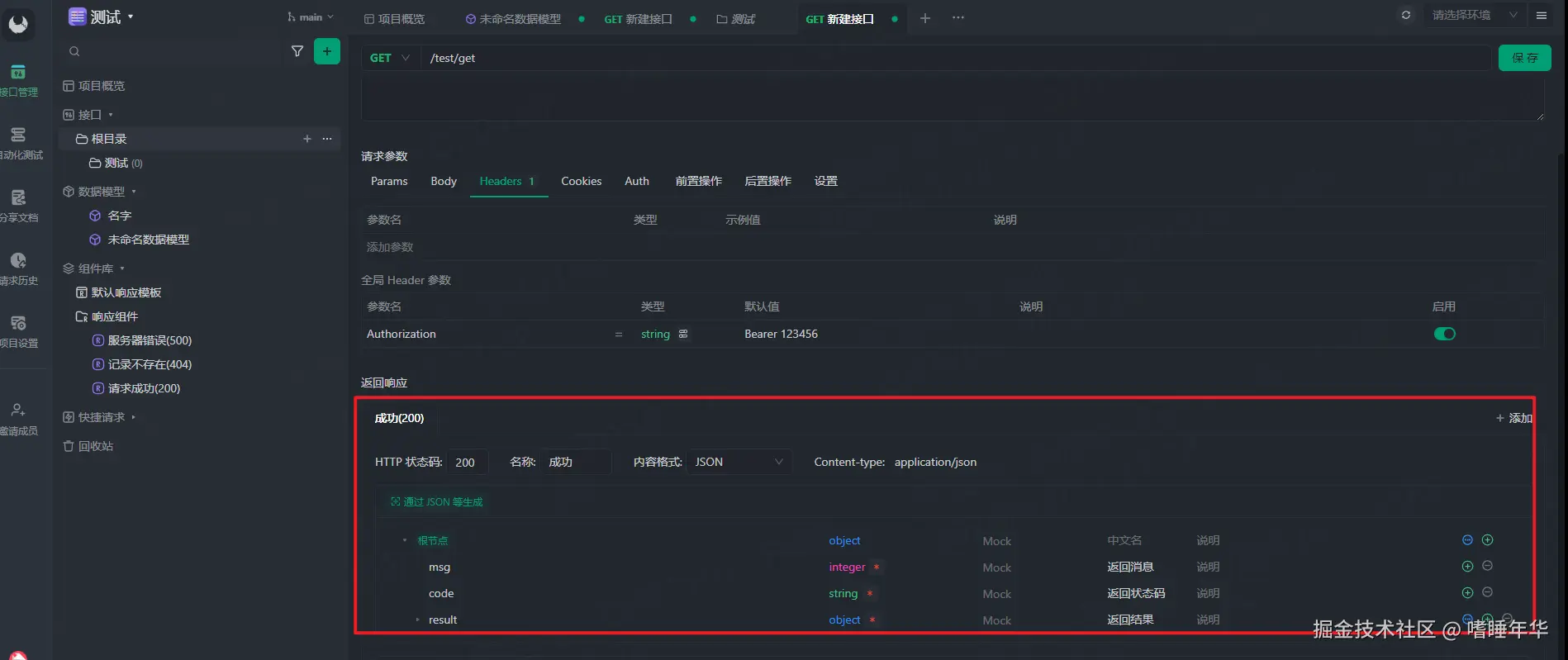Image resolution: width=1568 pixels, height=660 pixels.
Task: Collapse the 根节点 schema node
Action: coord(405,540)
